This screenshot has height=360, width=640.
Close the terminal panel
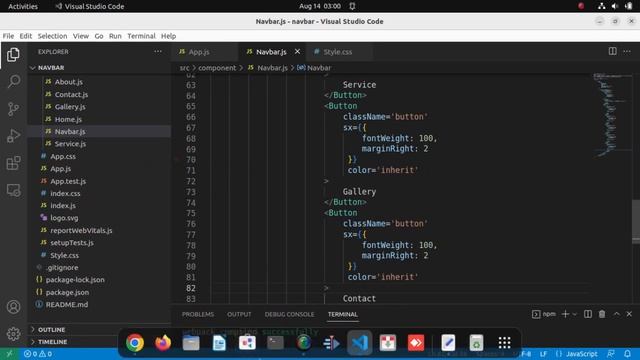point(629,314)
